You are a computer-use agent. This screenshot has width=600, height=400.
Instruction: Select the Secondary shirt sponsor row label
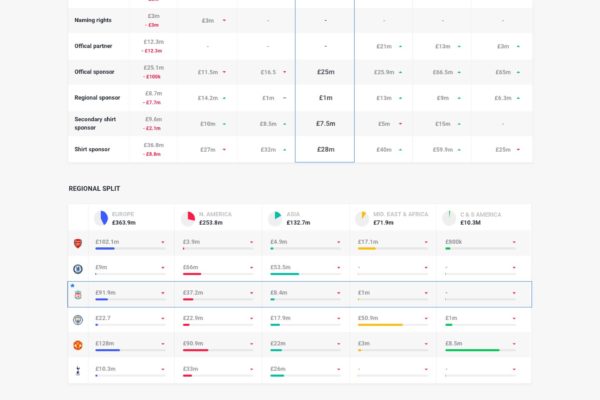[x=95, y=124]
